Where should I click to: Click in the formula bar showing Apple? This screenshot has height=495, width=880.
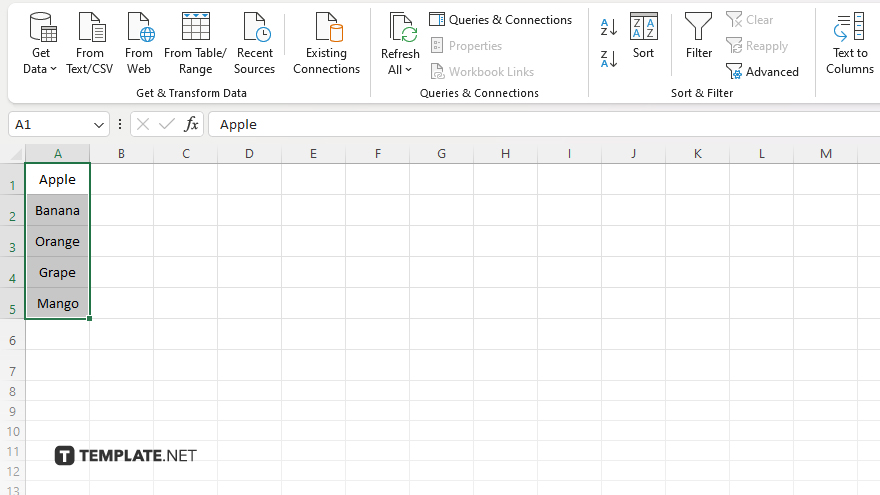tap(540, 124)
